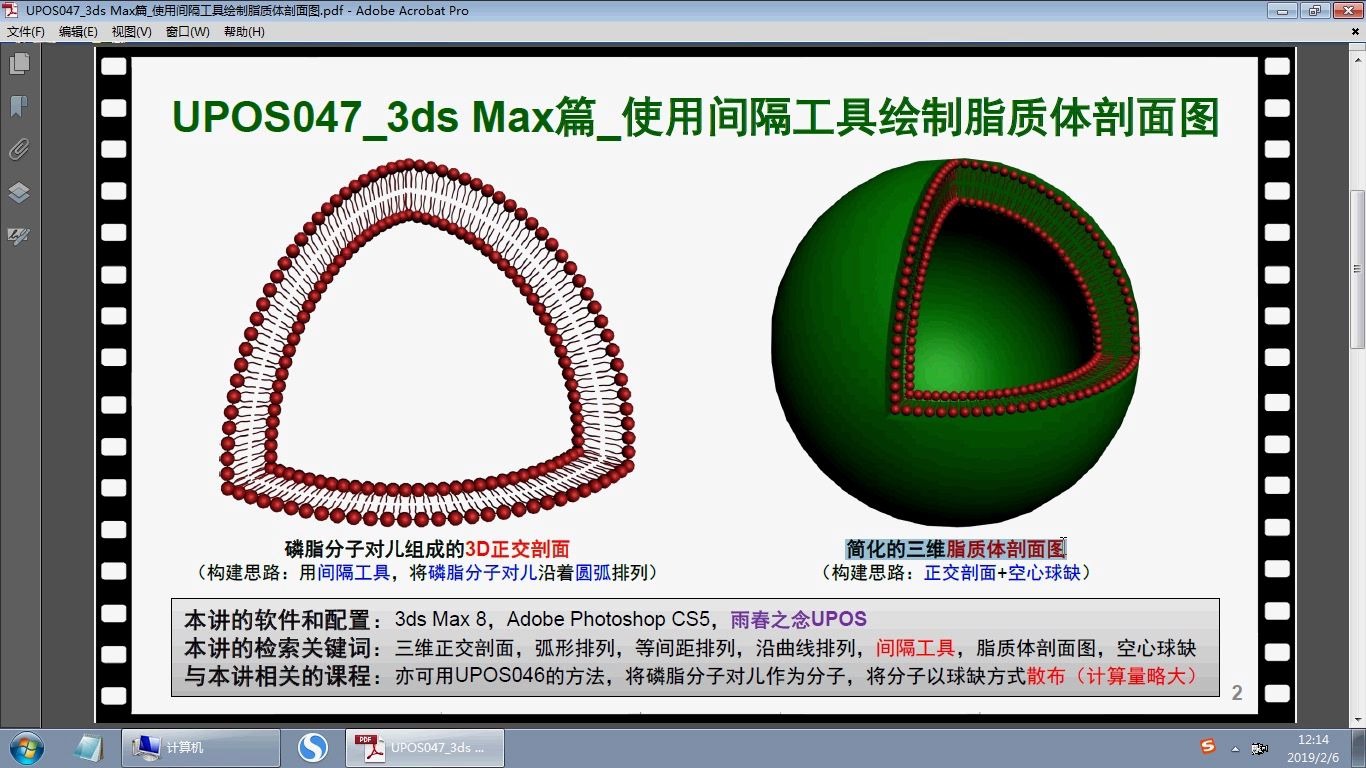Open the 编辑(E) menu
Viewport: 1366px width, 768px height.
[x=78, y=31]
